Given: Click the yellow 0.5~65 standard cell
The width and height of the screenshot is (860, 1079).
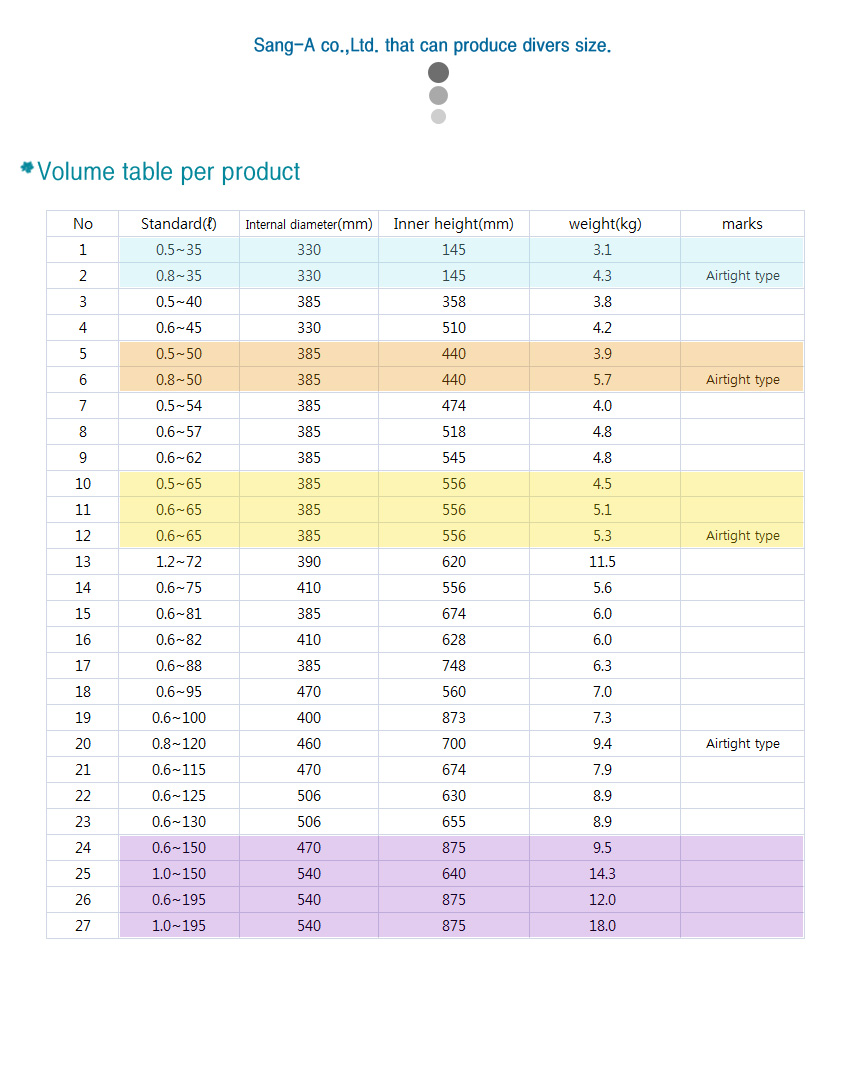Looking at the screenshot, I should [179, 484].
